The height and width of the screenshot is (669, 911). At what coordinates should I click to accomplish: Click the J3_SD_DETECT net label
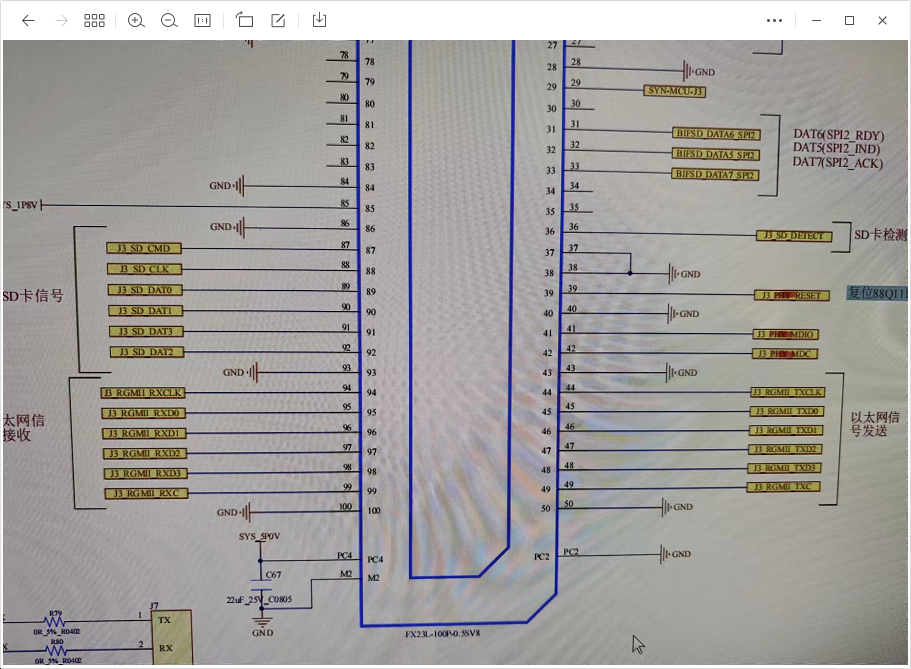(793, 236)
